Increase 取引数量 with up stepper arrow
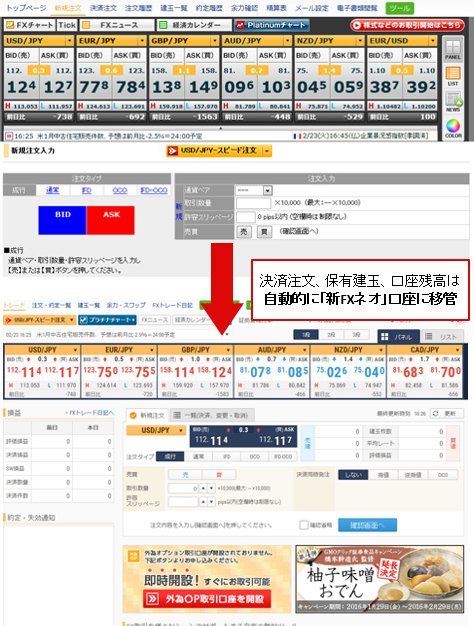The image size is (474, 626). coord(203,488)
